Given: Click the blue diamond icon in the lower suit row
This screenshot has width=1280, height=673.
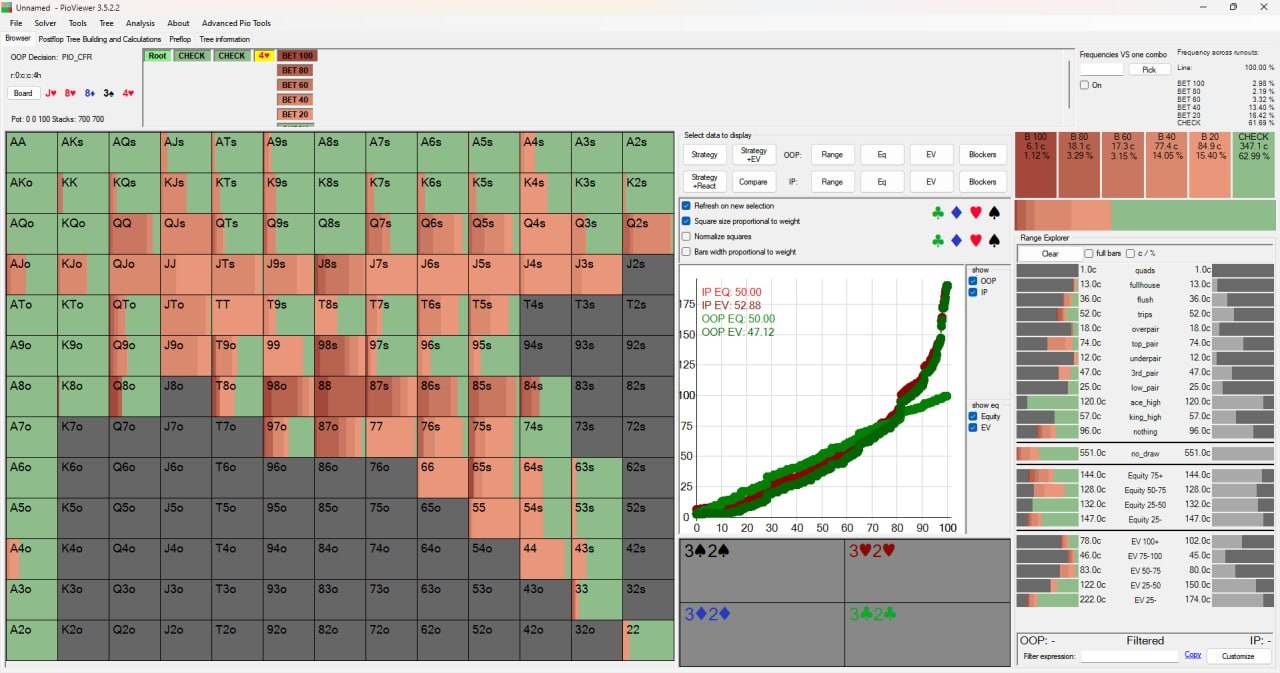Looking at the screenshot, I should coord(957,241).
